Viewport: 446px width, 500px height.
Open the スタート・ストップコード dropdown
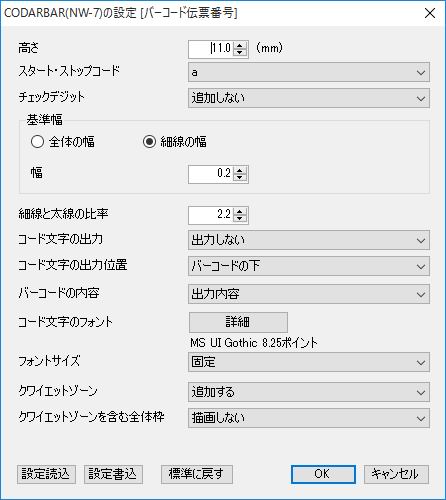pyautogui.click(x=309, y=72)
